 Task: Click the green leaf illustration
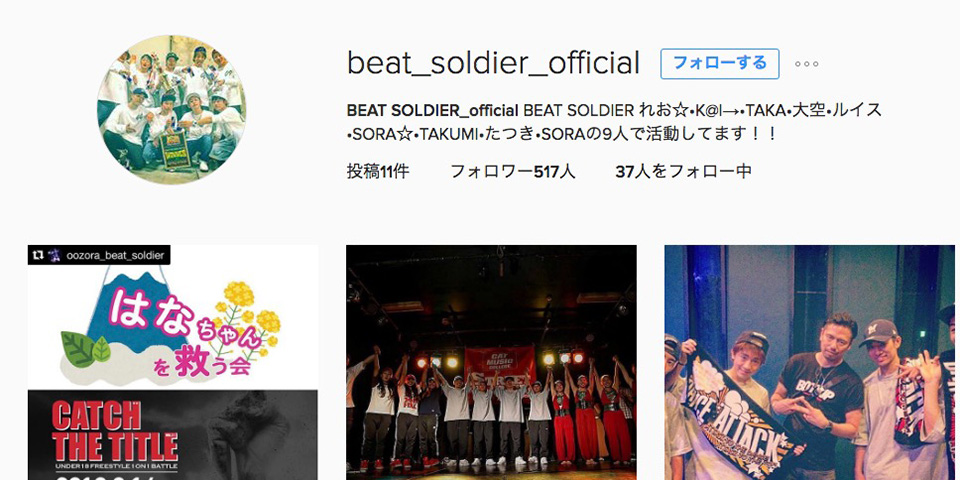(84, 349)
